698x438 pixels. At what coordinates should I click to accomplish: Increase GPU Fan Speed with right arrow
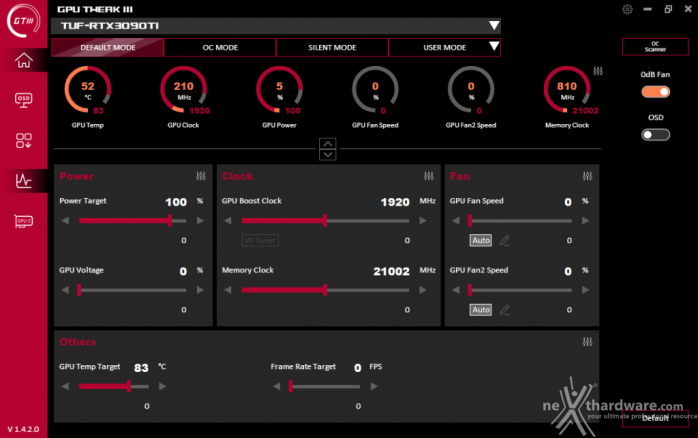585,221
